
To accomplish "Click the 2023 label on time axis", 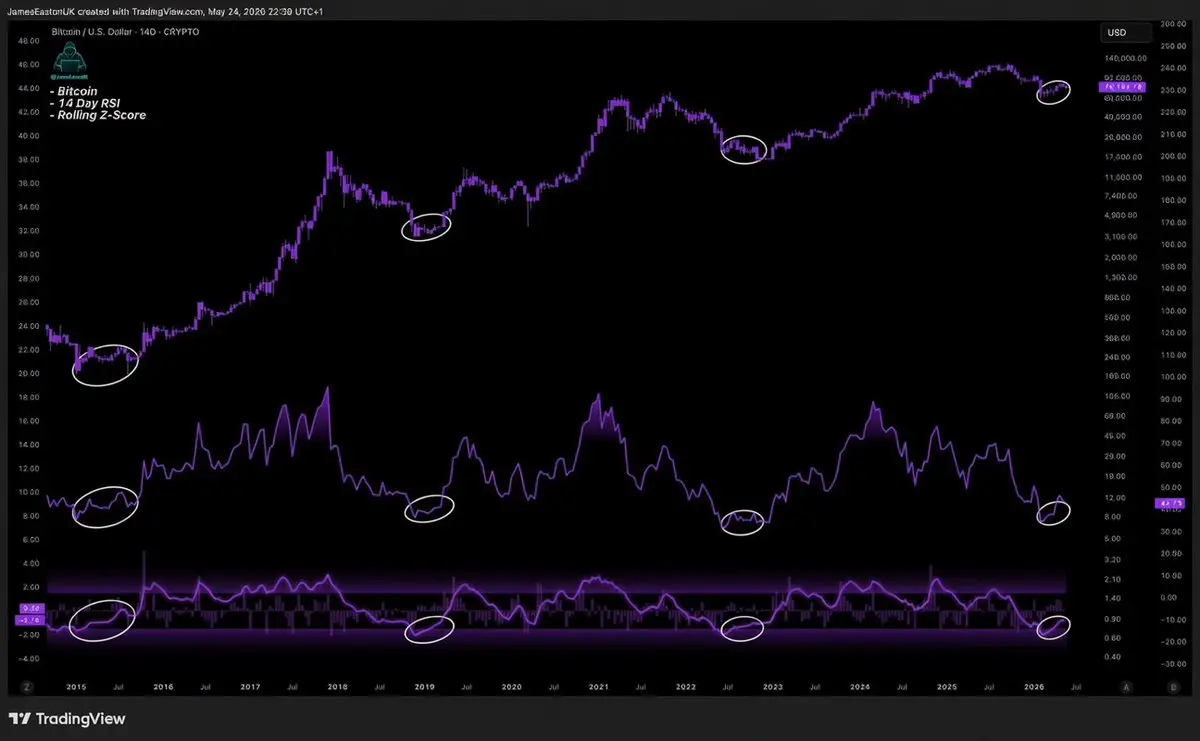I will click(x=773, y=687).
